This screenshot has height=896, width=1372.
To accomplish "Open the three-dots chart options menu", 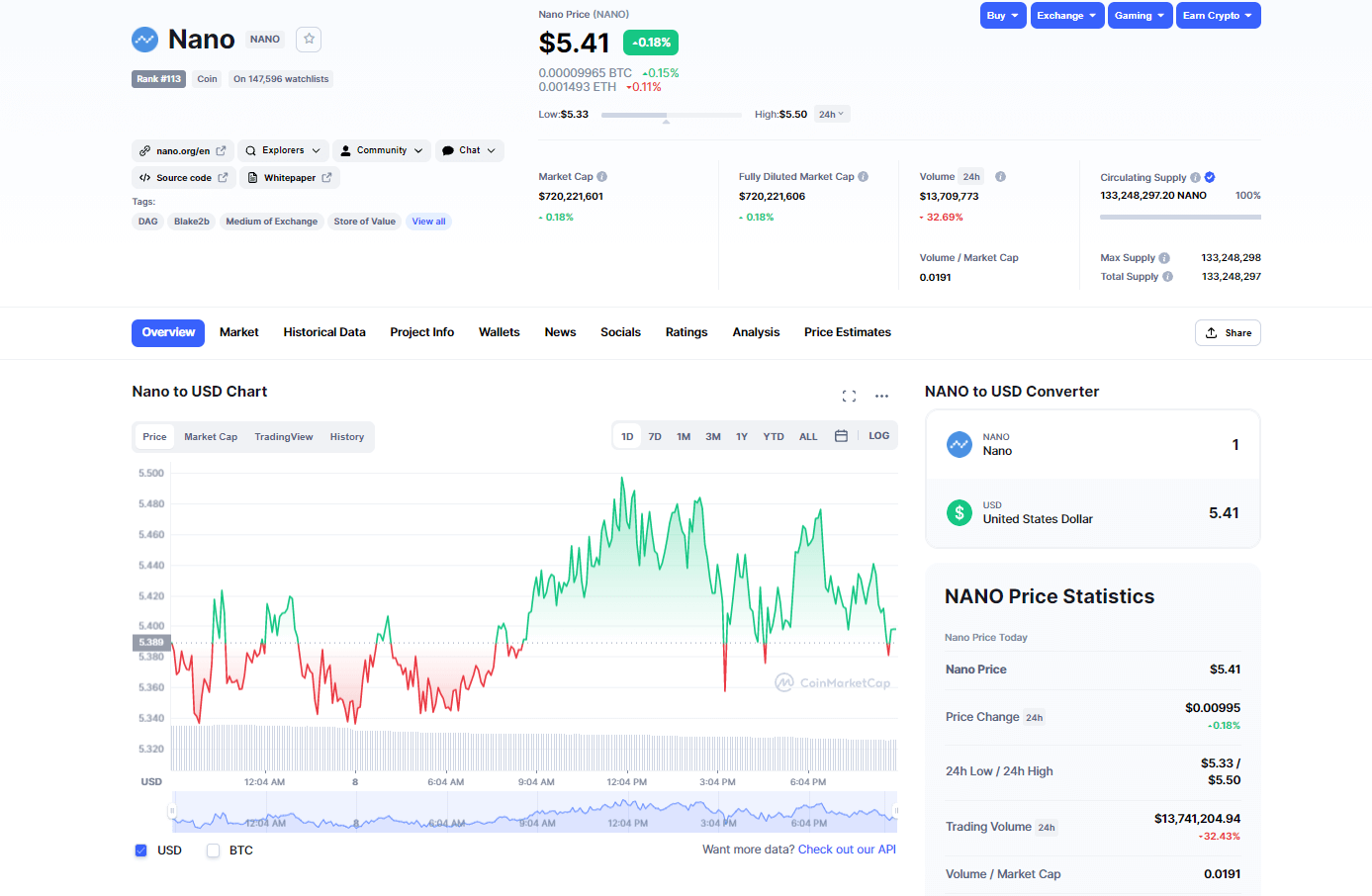I will (881, 396).
